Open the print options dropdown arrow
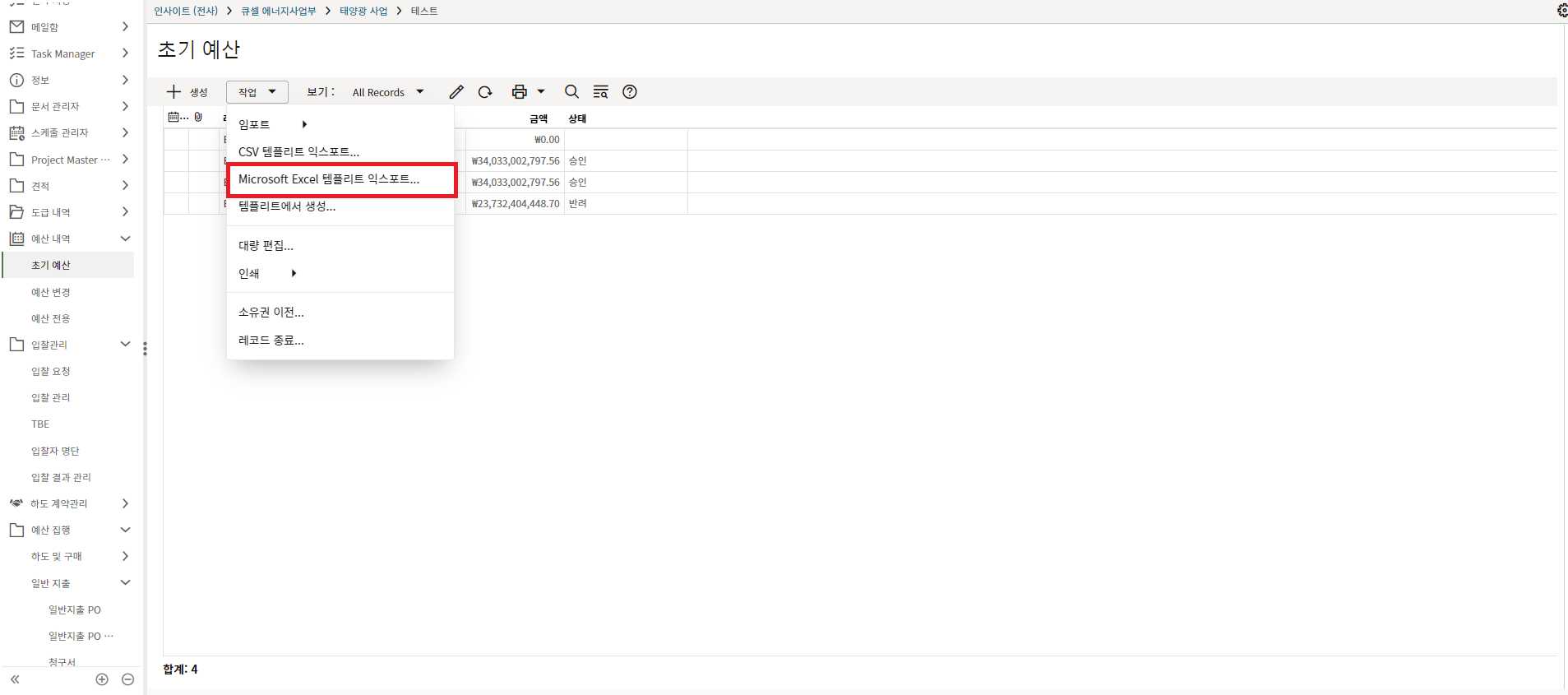Screen dimensions: 1568x695 click(x=541, y=92)
